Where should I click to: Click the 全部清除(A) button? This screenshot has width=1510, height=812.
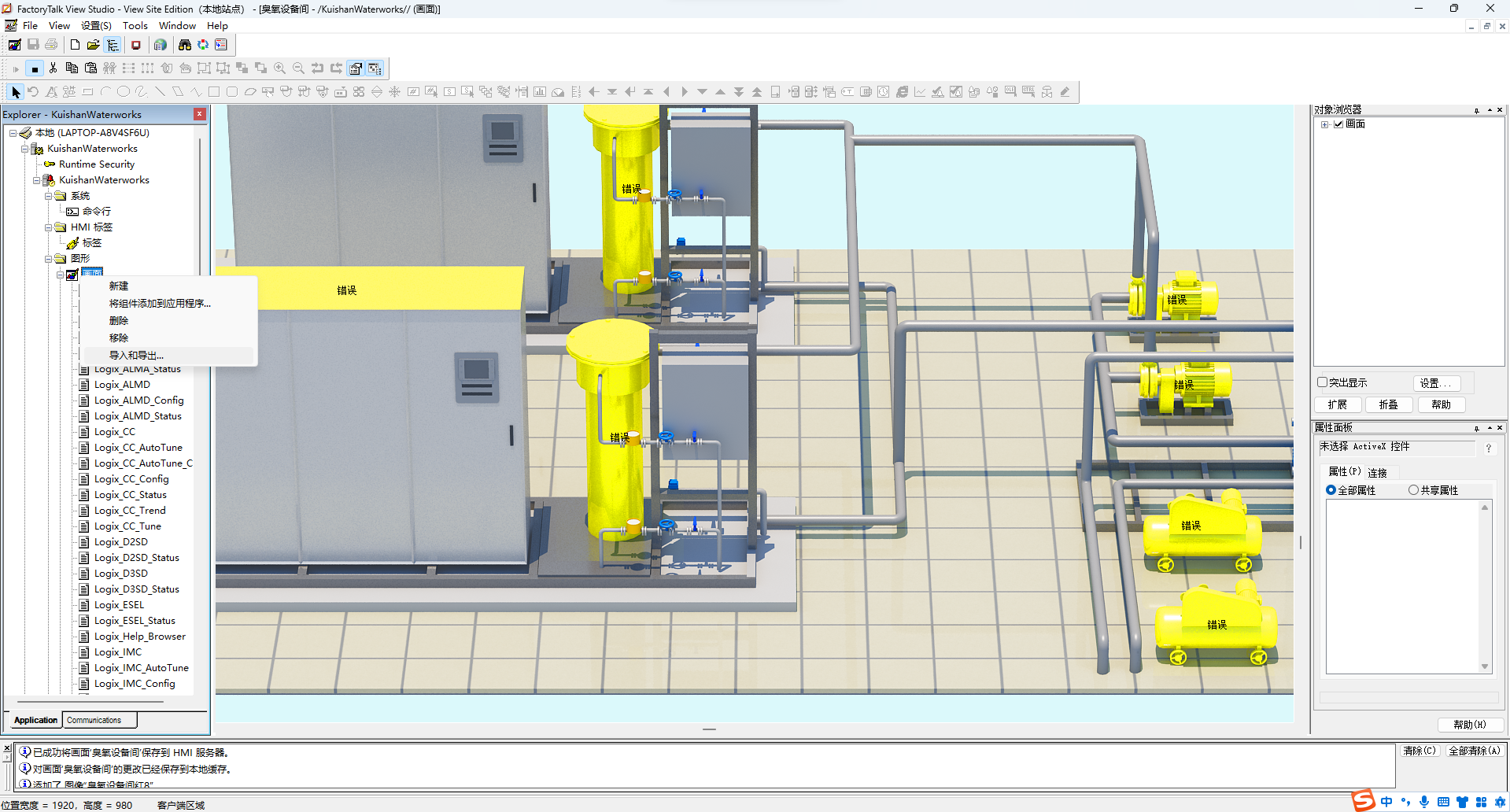click(1475, 751)
